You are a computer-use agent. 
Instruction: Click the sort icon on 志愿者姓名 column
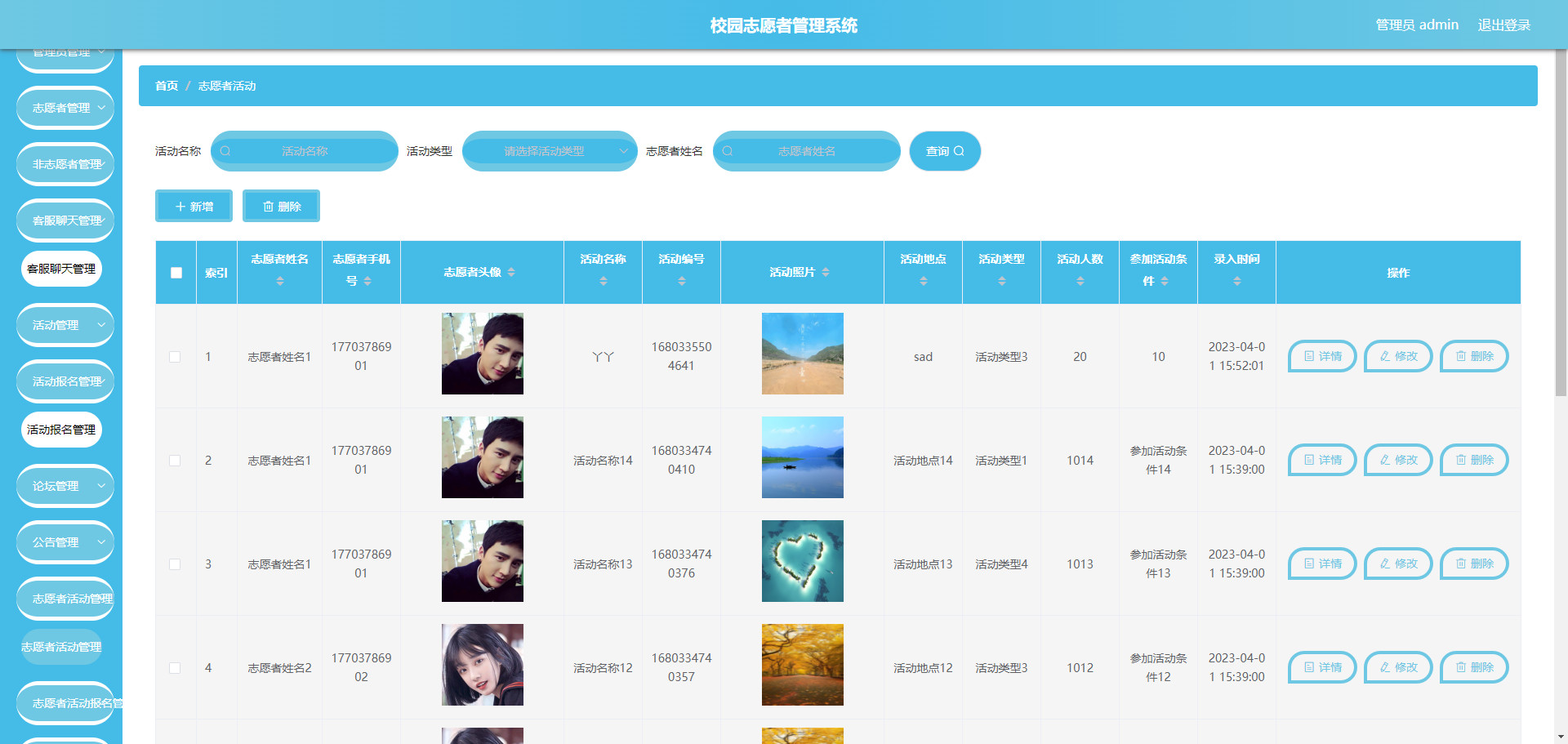[x=279, y=281]
